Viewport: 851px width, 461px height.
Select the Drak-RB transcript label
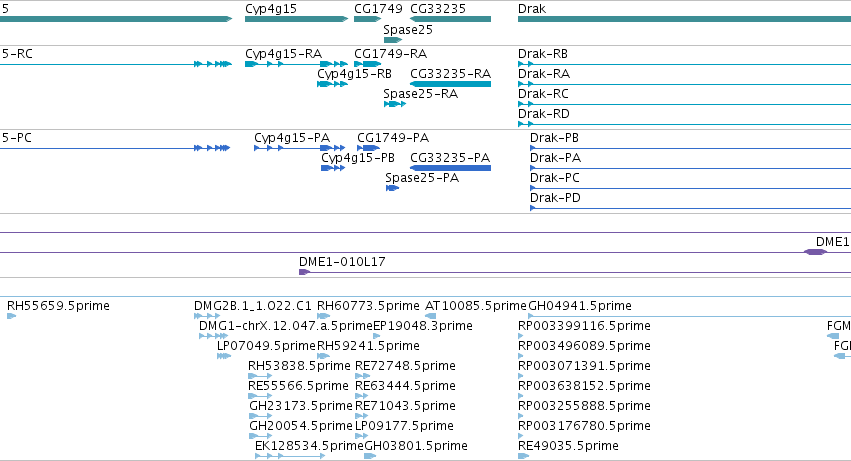543,54
